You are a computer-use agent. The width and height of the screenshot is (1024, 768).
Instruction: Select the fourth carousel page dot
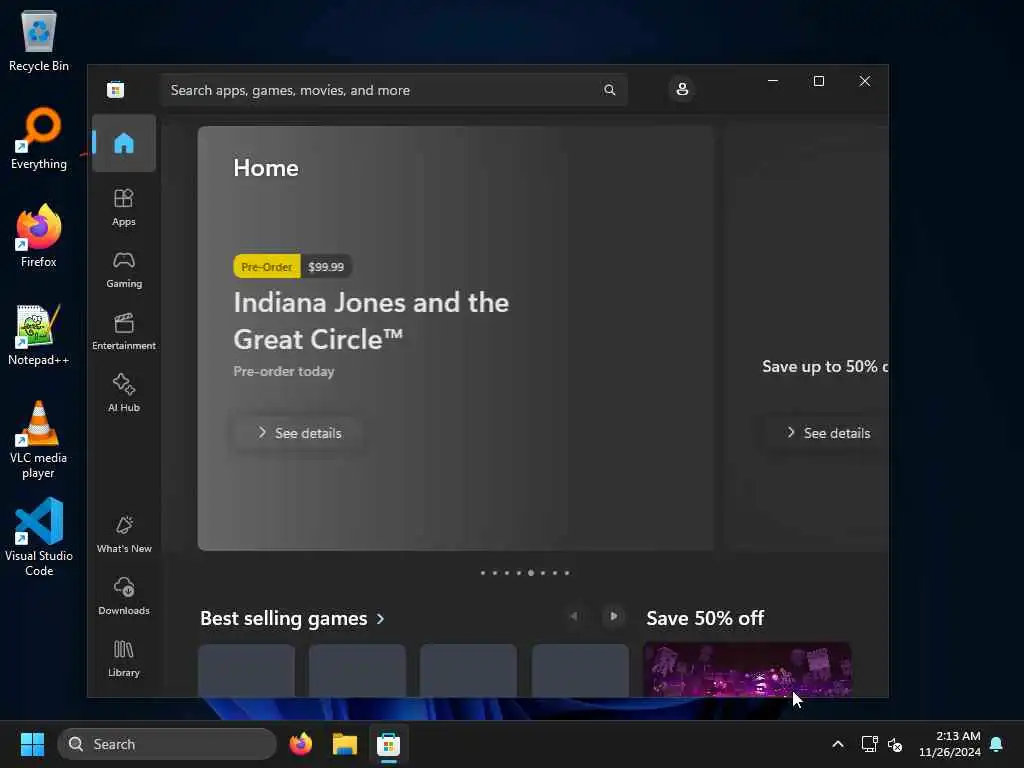519,573
